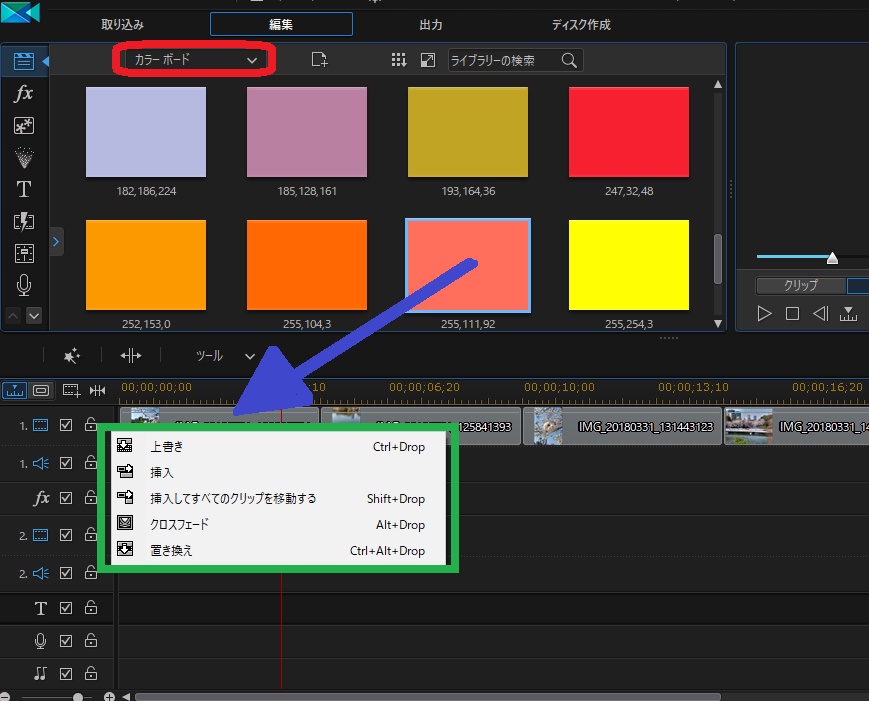Expand the ツール dropdown menu

[x=223, y=355]
